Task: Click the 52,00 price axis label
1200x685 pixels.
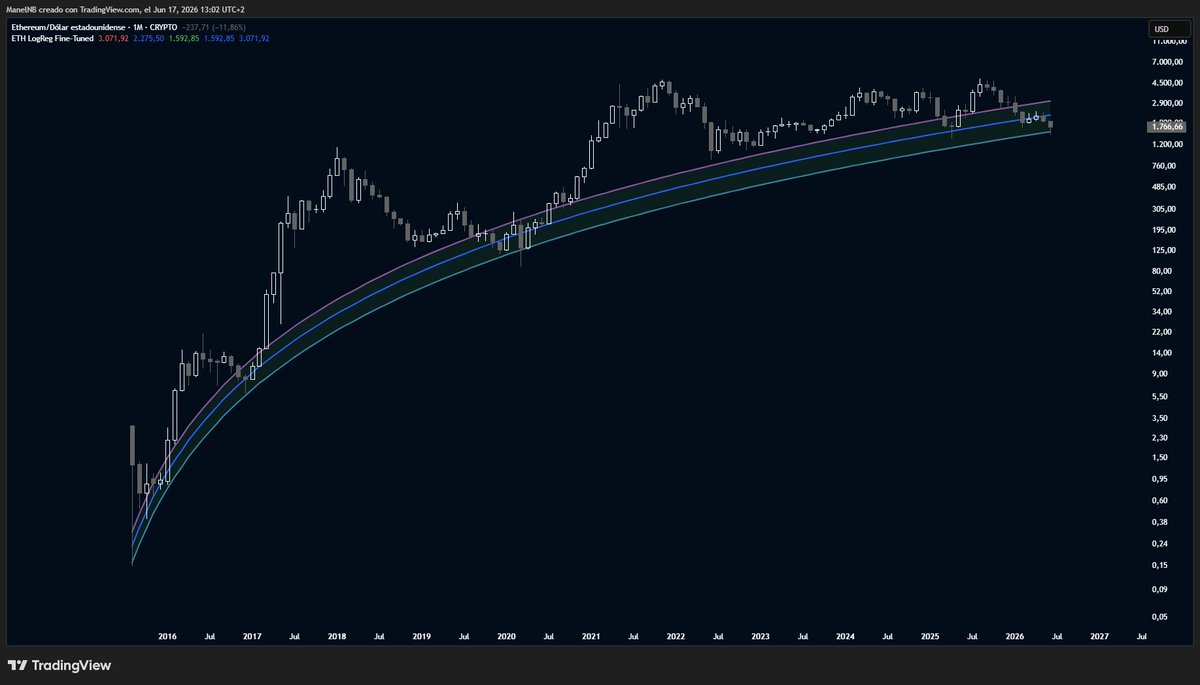Action: click(x=1162, y=290)
